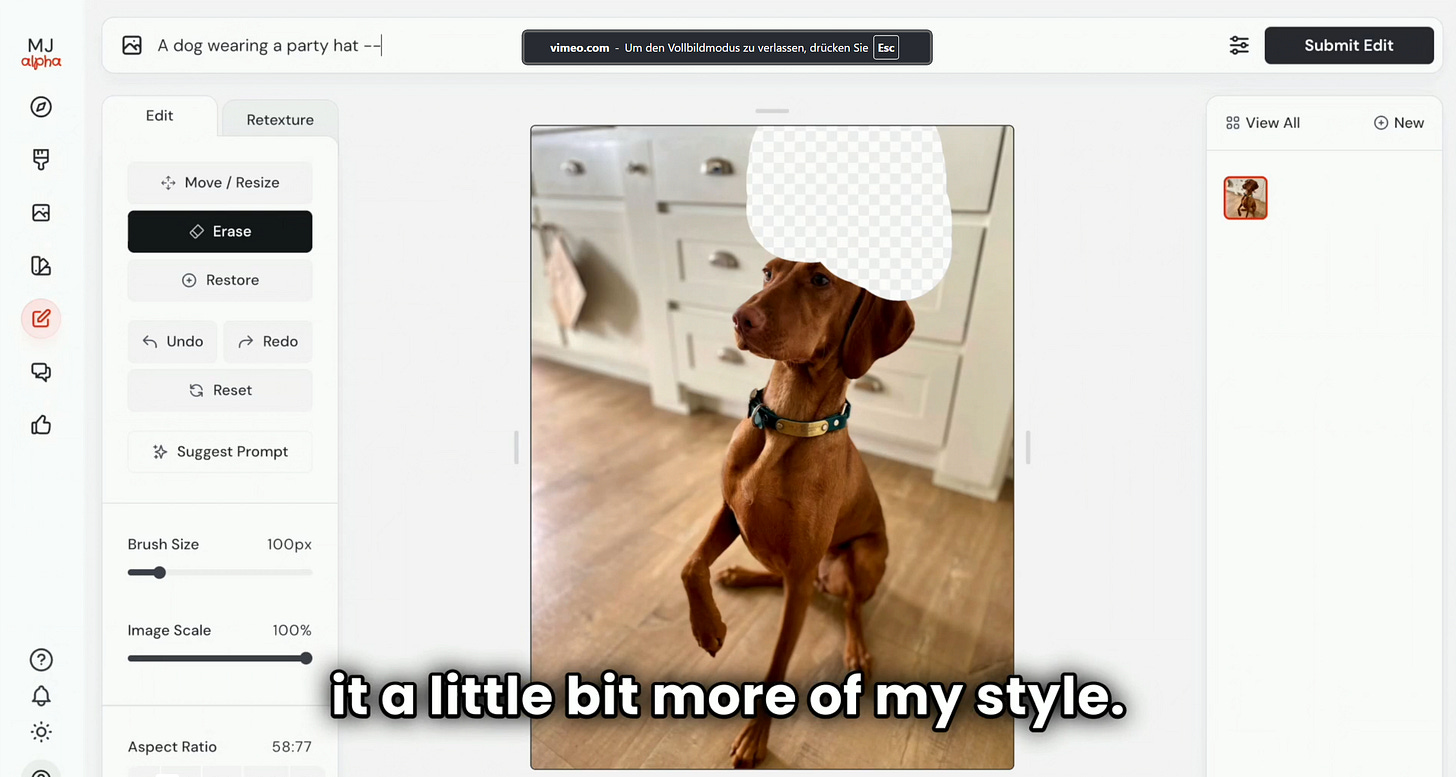Open the Explore compass icon in sidebar
1456x777 pixels.
point(41,107)
